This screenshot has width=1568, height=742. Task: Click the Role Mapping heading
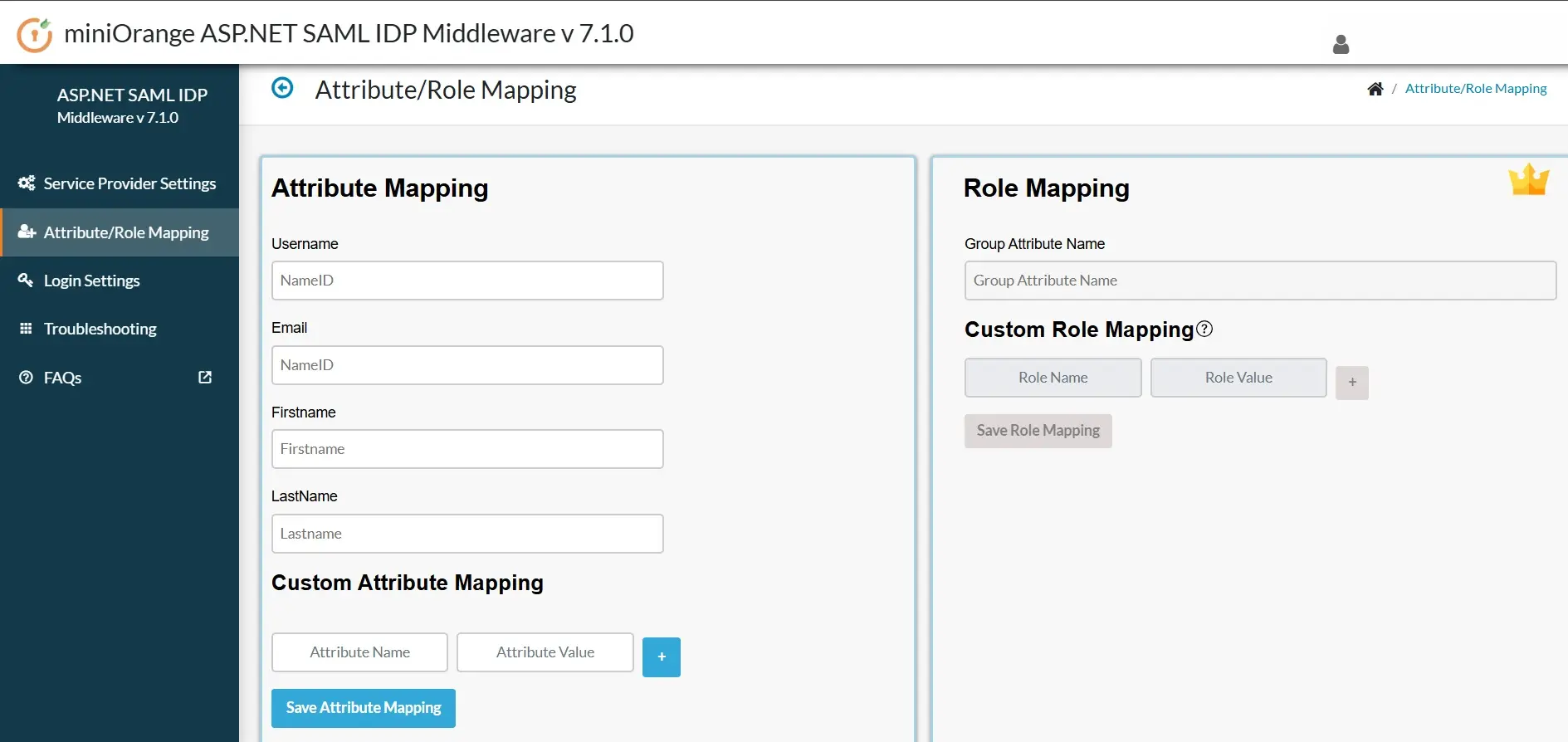tap(1047, 188)
